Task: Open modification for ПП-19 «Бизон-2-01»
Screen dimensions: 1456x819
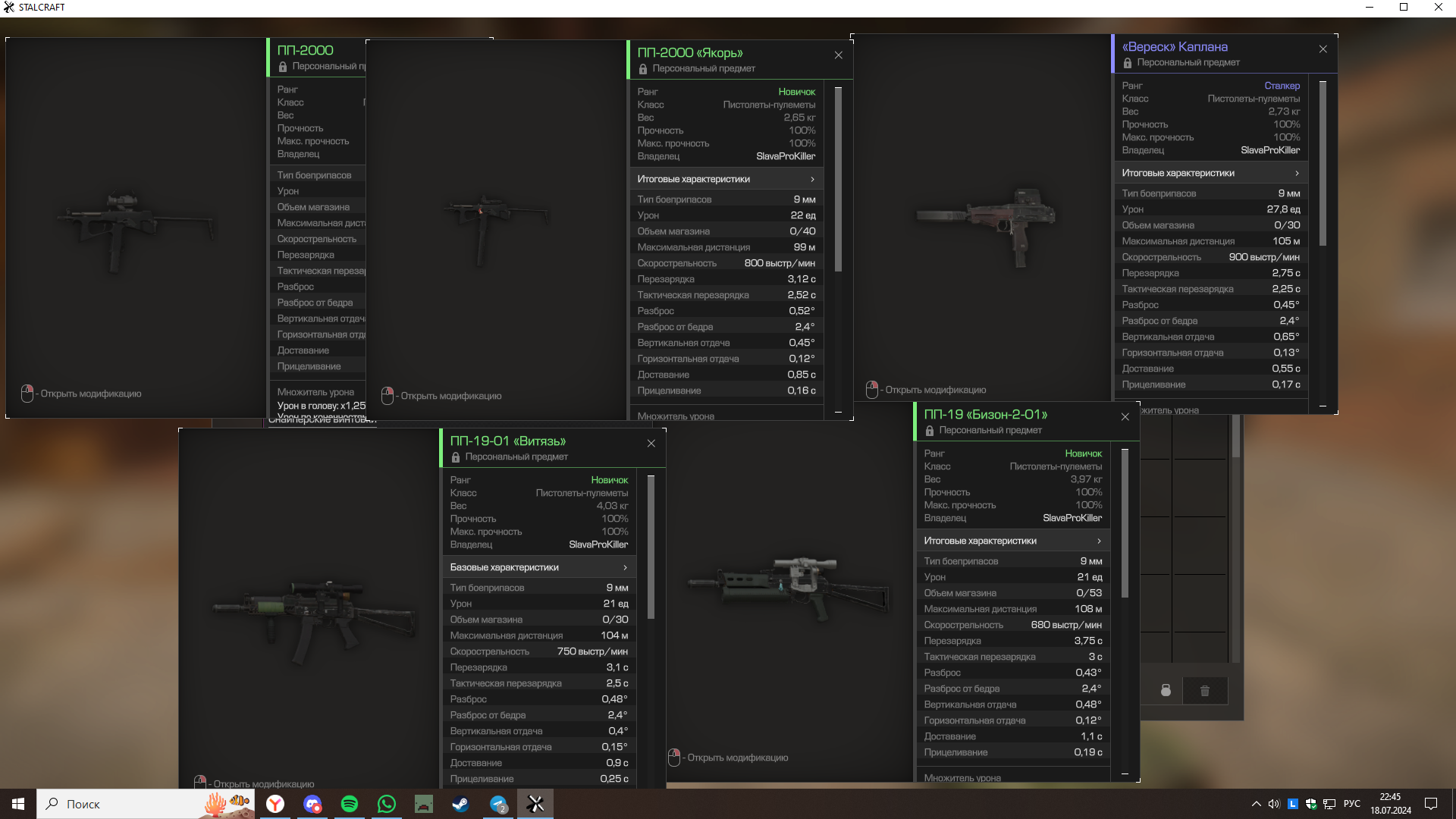Action: click(x=737, y=758)
